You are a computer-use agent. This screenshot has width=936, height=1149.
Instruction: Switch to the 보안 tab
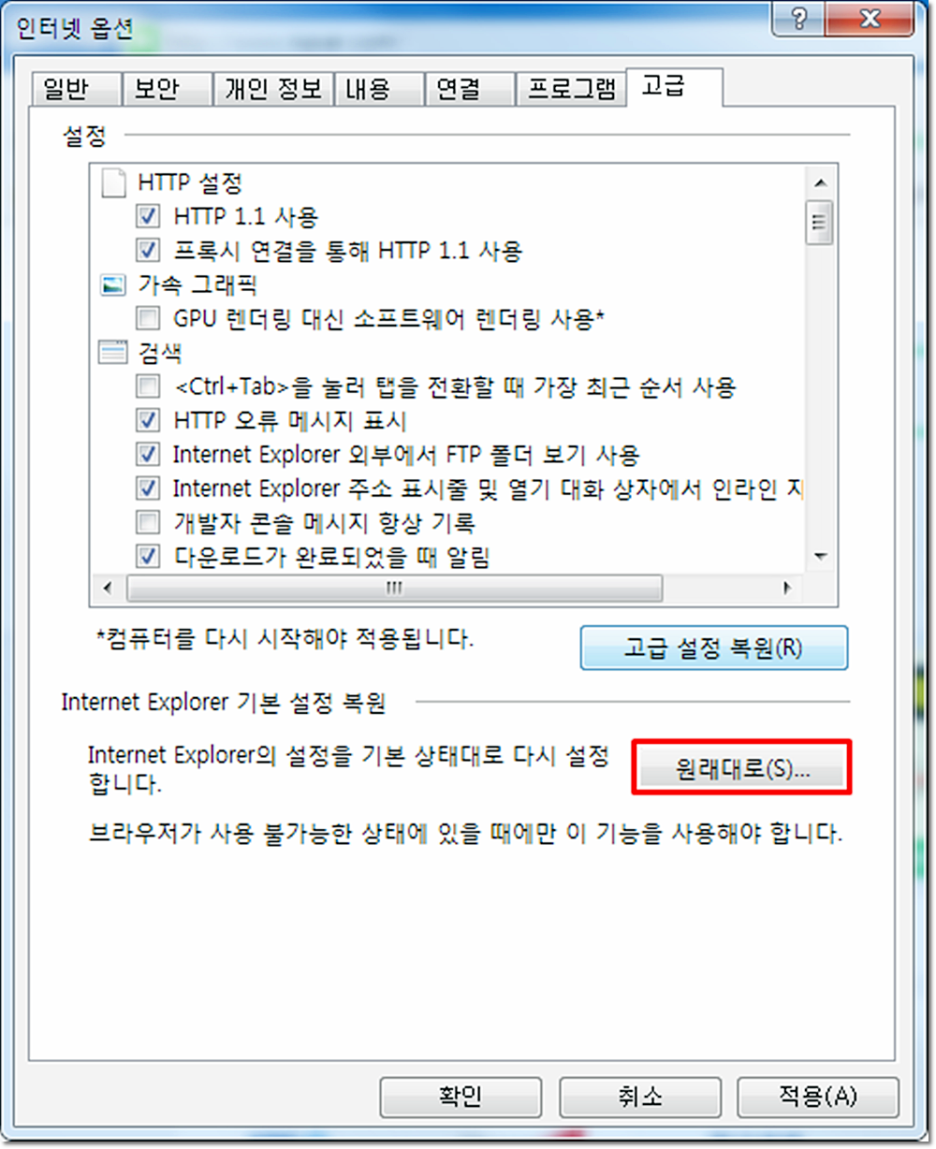[x=167, y=89]
